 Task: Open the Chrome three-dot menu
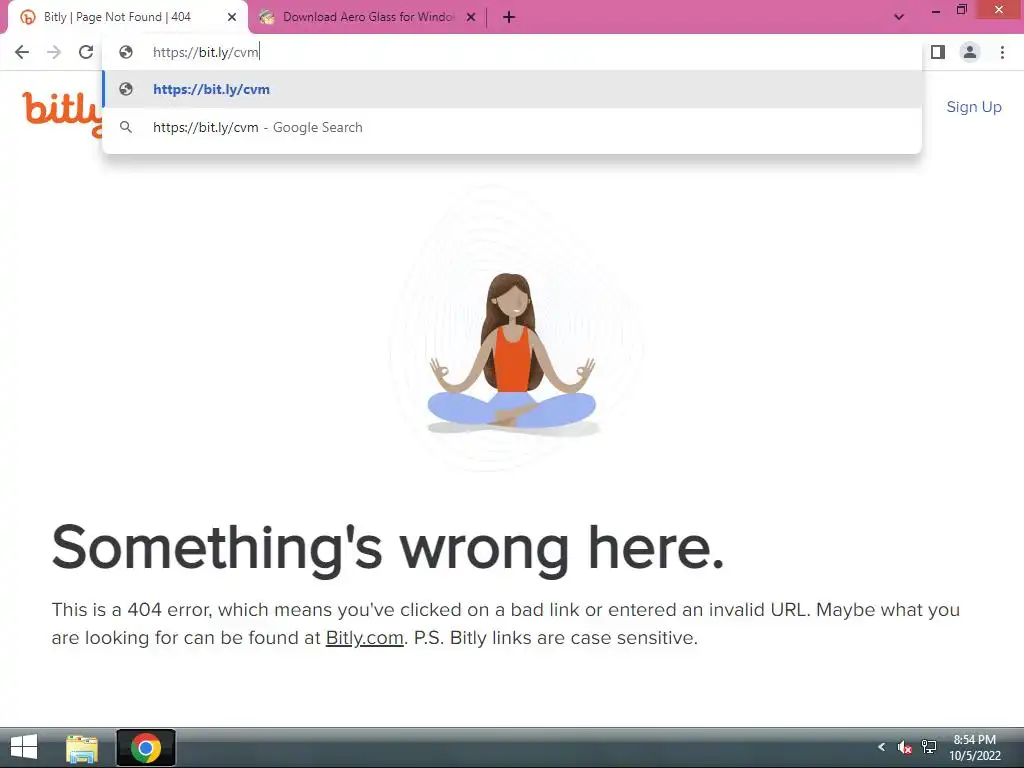click(x=1002, y=52)
